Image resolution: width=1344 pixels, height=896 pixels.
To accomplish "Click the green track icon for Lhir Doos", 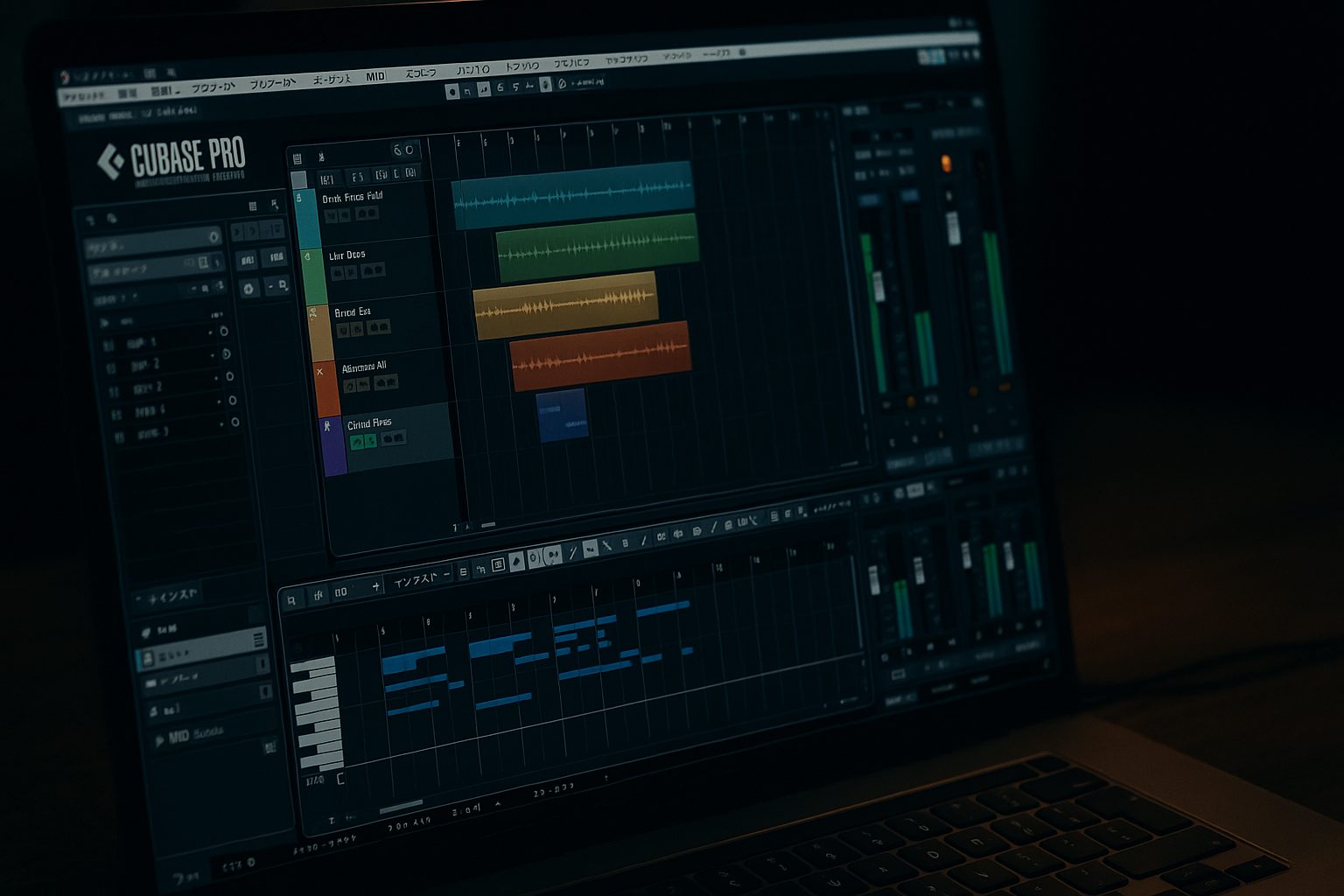I will coord(307,257).
